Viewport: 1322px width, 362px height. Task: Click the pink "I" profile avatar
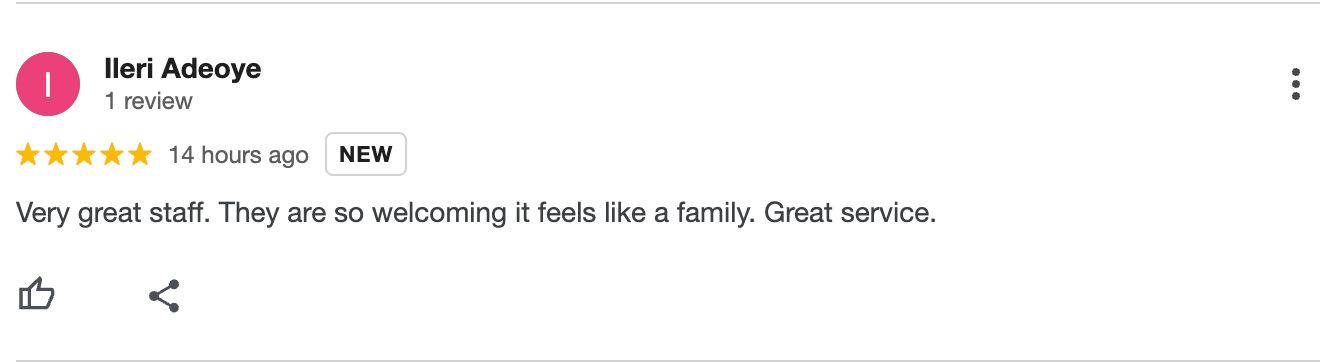coord(48,84)
